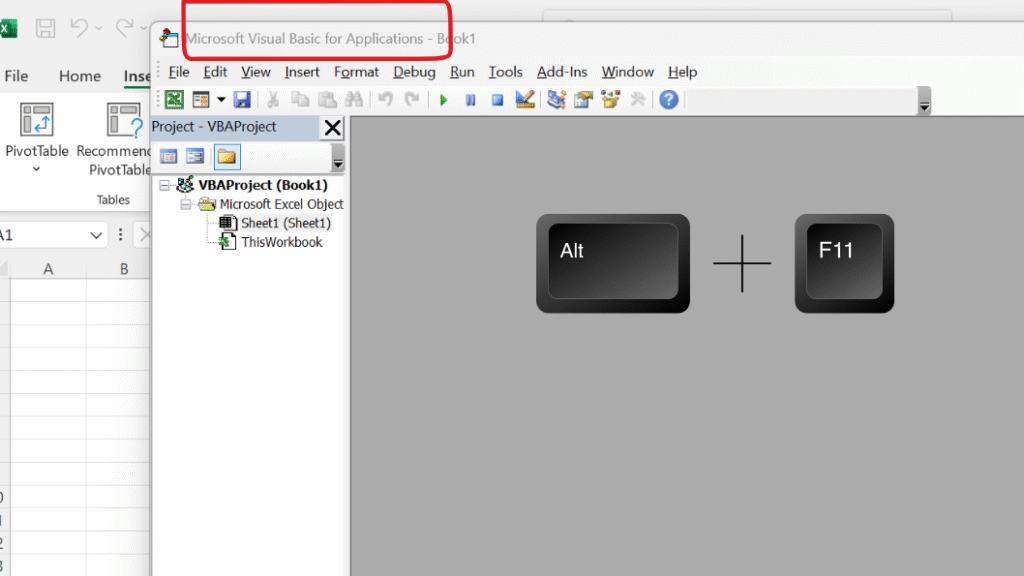
Task: Open the VBA View menu
Action: pos(255,72)
